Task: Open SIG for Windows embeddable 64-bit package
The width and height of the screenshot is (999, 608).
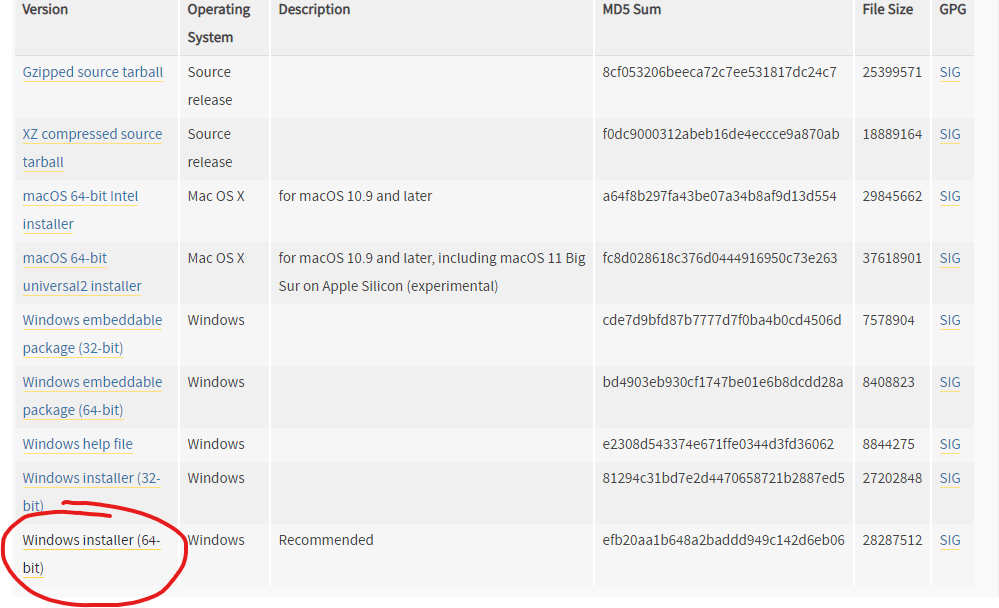Action: click(950, 383)
